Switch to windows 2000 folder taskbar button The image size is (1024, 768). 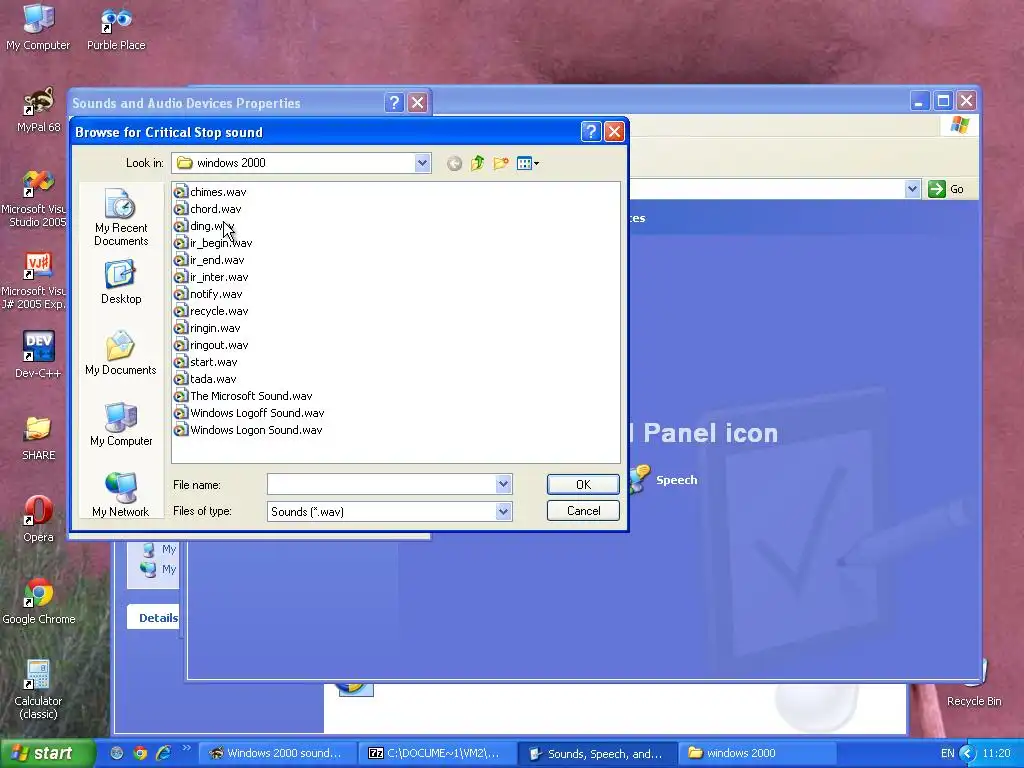[x=758, y=753]
